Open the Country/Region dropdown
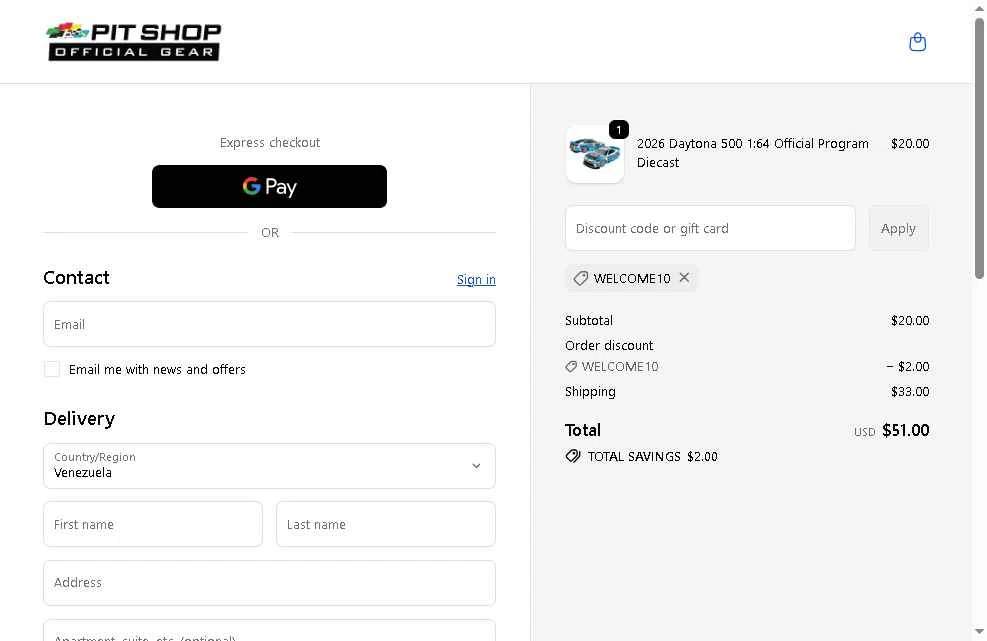This screenshot has width=987, height=641. pos(269,466)
